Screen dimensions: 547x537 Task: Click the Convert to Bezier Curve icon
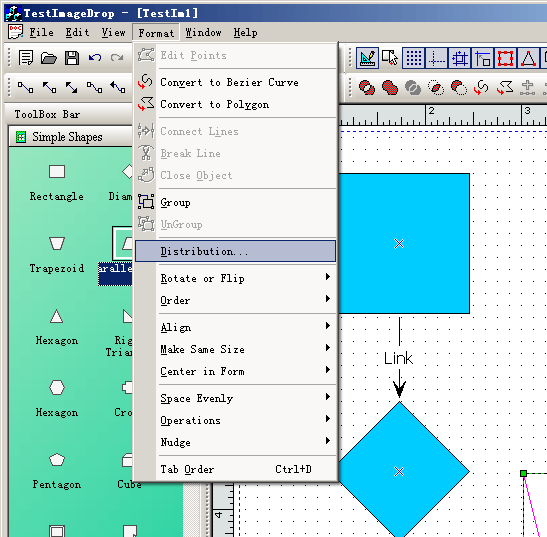pyautogui.click(x=145, y=82)
